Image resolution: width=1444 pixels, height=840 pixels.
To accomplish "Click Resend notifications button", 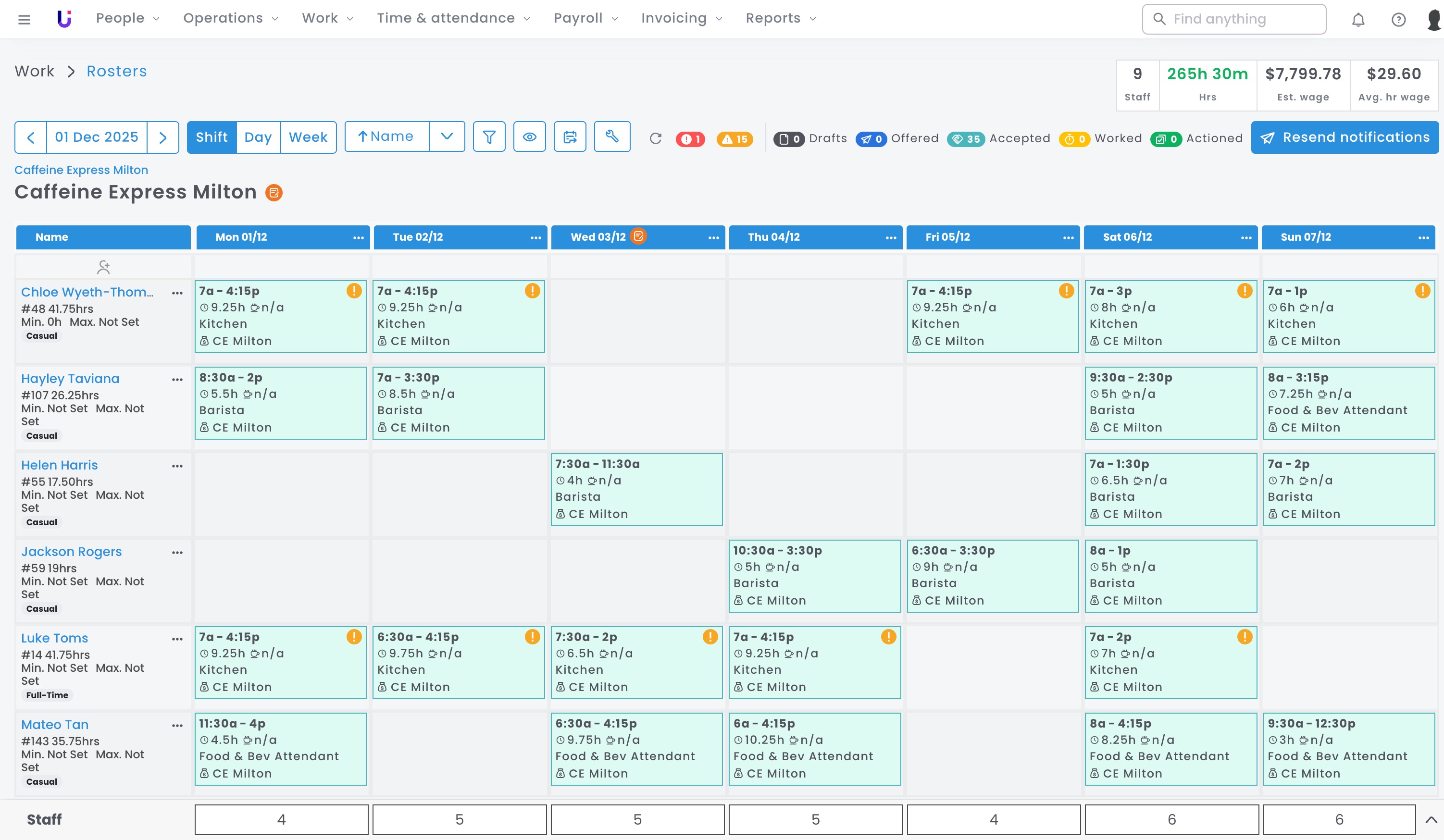I will pyautogui.click(x=1344, y=137).
